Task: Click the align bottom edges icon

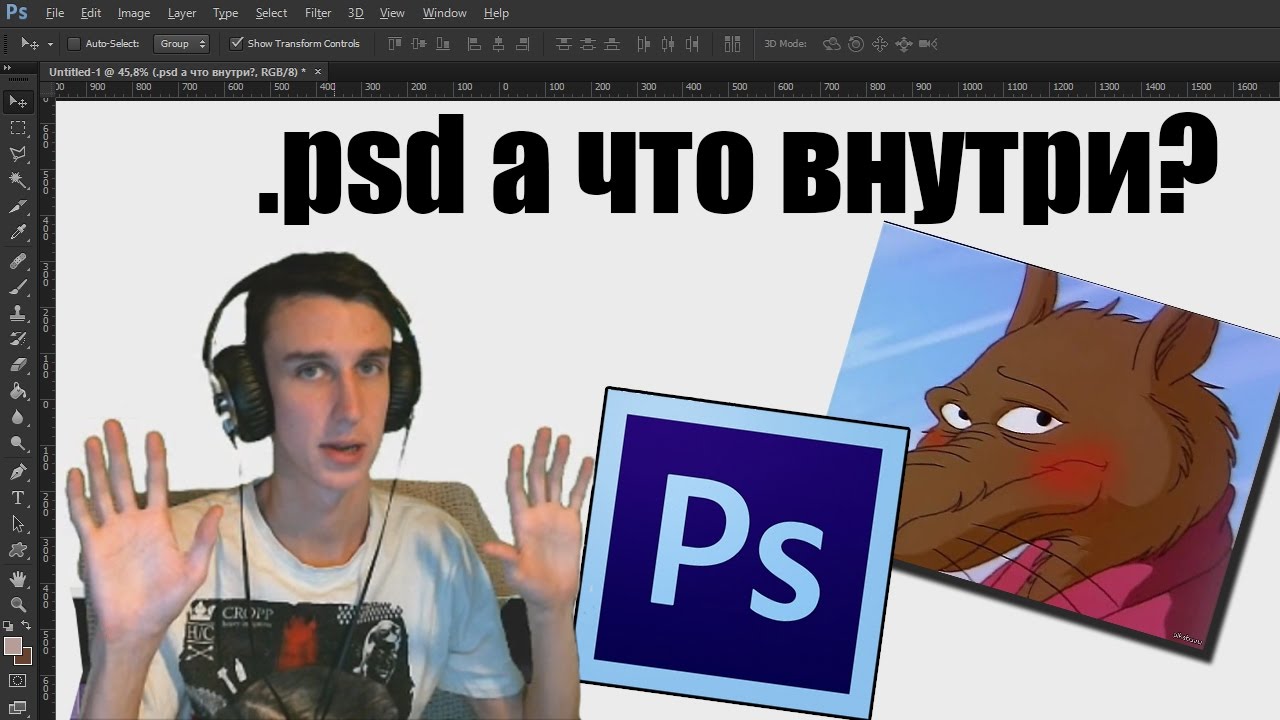Action: 442,44
